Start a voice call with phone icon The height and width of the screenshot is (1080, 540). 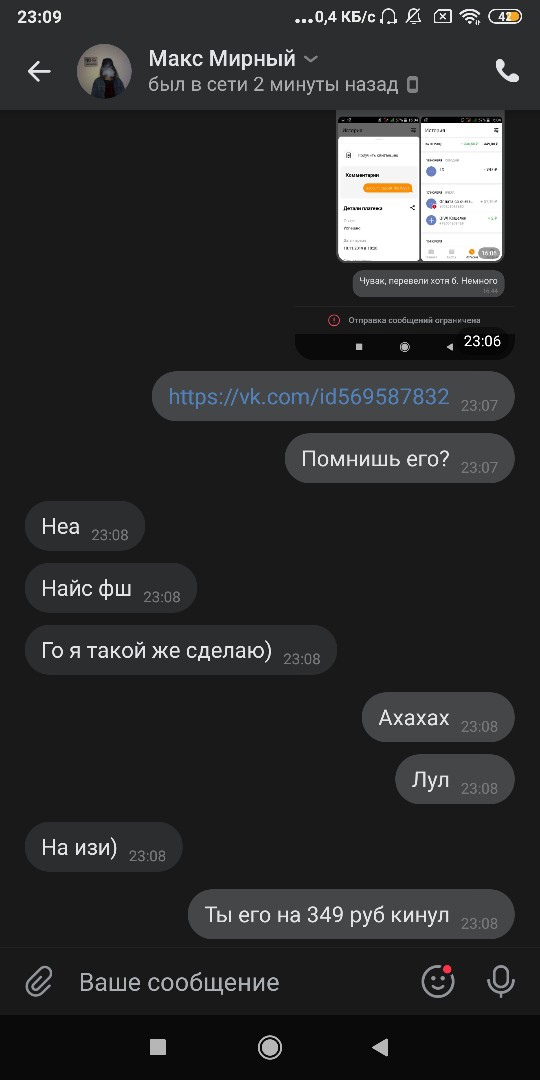click(507, 71)
